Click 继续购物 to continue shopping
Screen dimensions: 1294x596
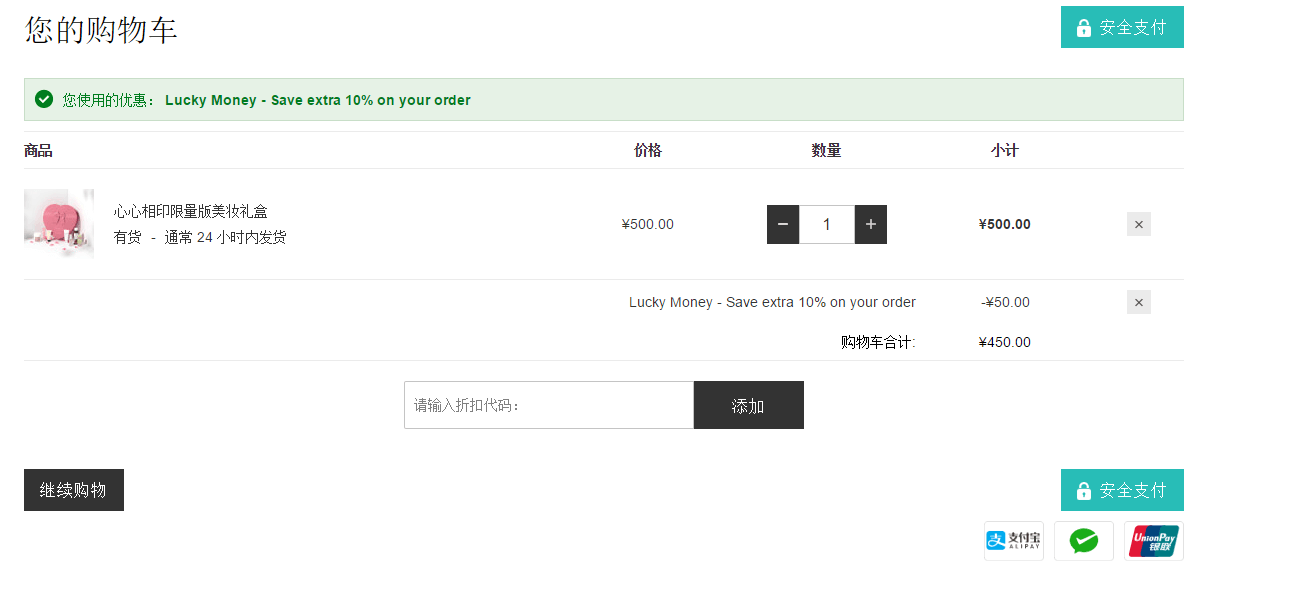coord(74,490)
